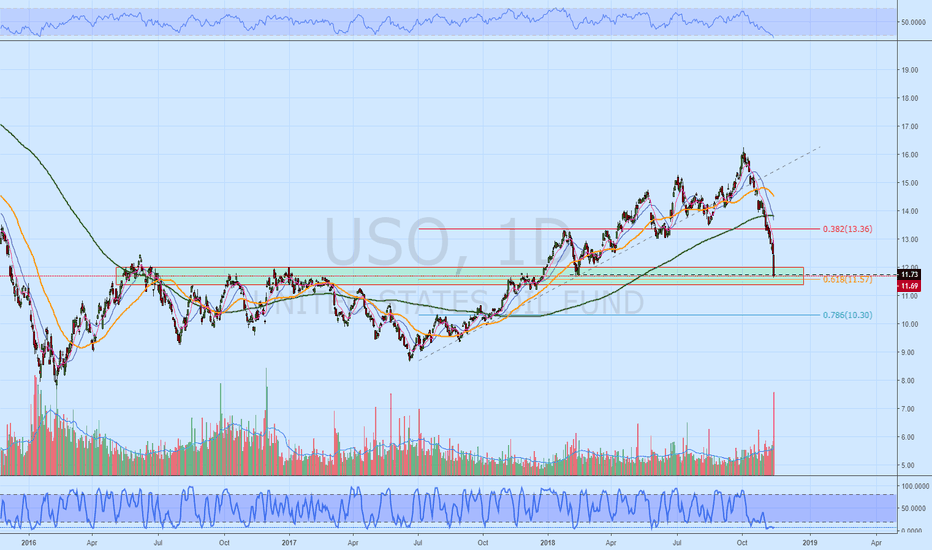
Task: Select the red 0.382 Fibonacci horizontal line
Action: [x=619, y=229]
